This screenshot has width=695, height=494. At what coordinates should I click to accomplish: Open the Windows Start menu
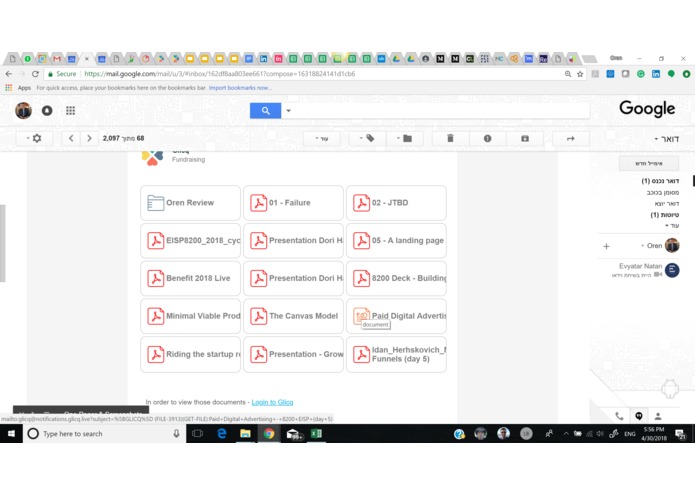[11, 434]
